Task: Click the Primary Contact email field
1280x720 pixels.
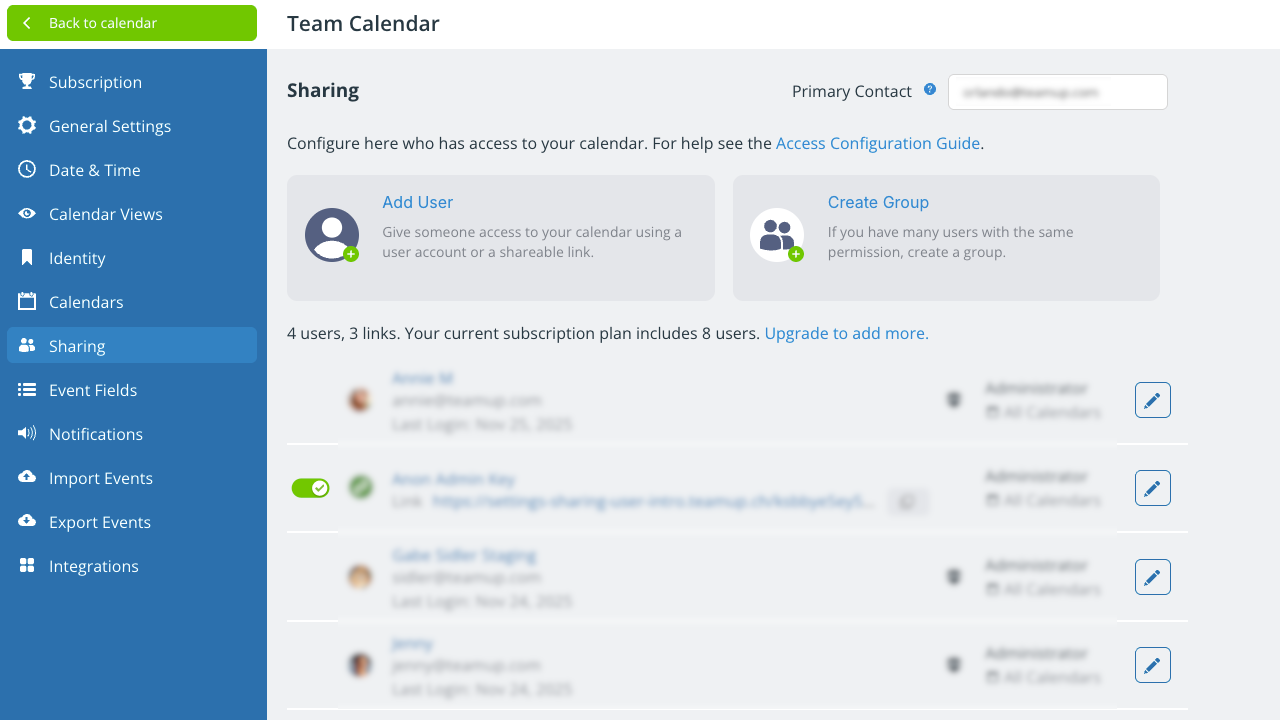Action: click(x=1057, y=92)
